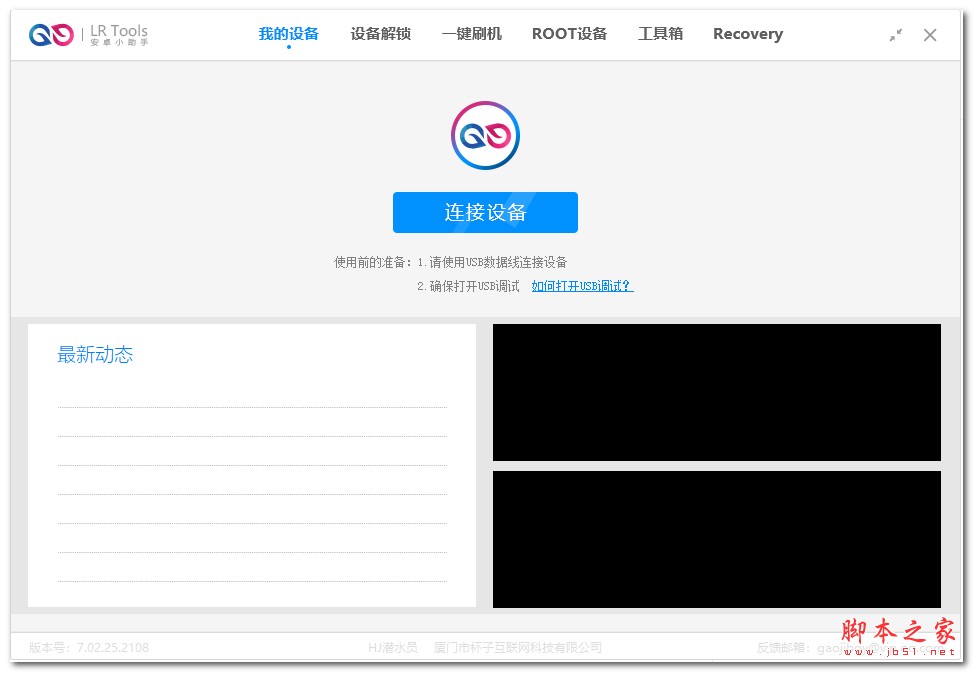Click the upper black banner panel

(717, 392)
